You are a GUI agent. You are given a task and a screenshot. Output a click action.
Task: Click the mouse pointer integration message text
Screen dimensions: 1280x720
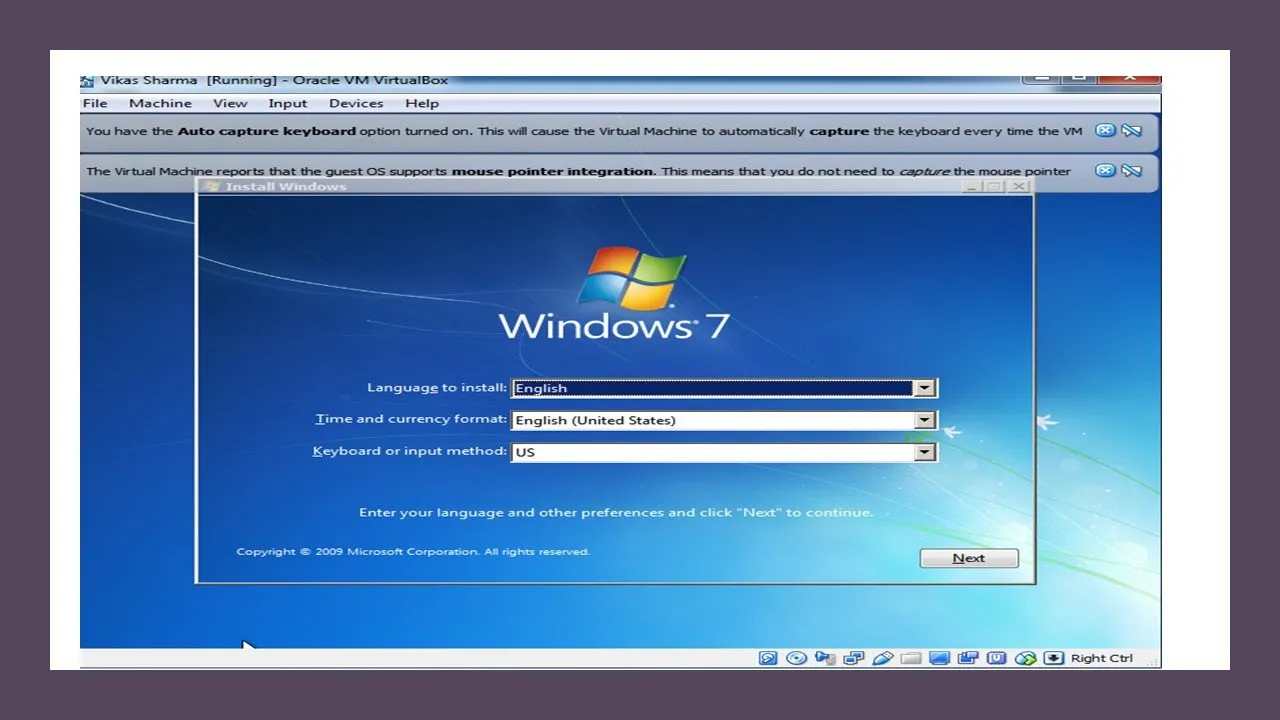(578, 171)
